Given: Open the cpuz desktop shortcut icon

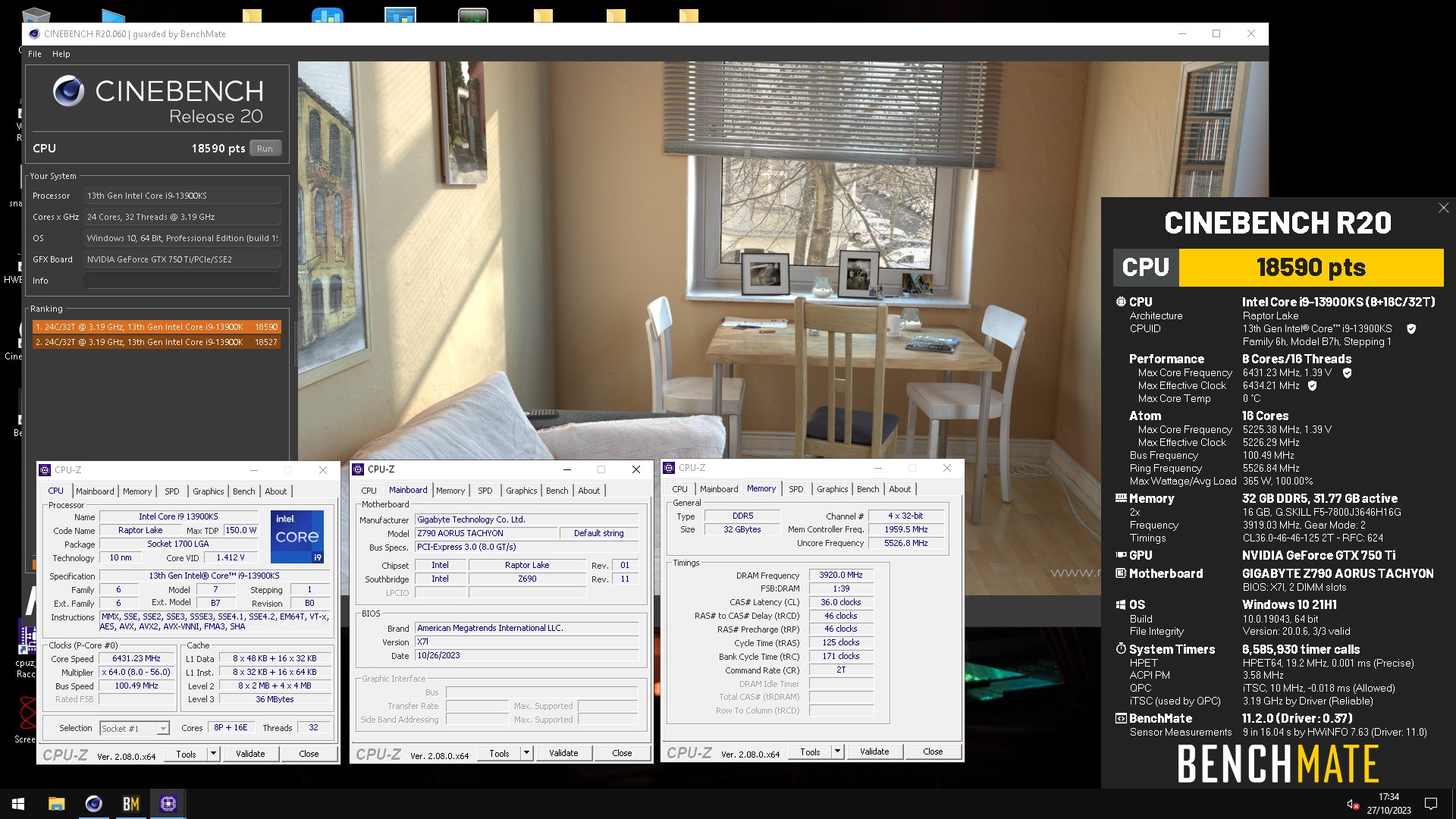Looking at the screenshot, I should [27, 637].
